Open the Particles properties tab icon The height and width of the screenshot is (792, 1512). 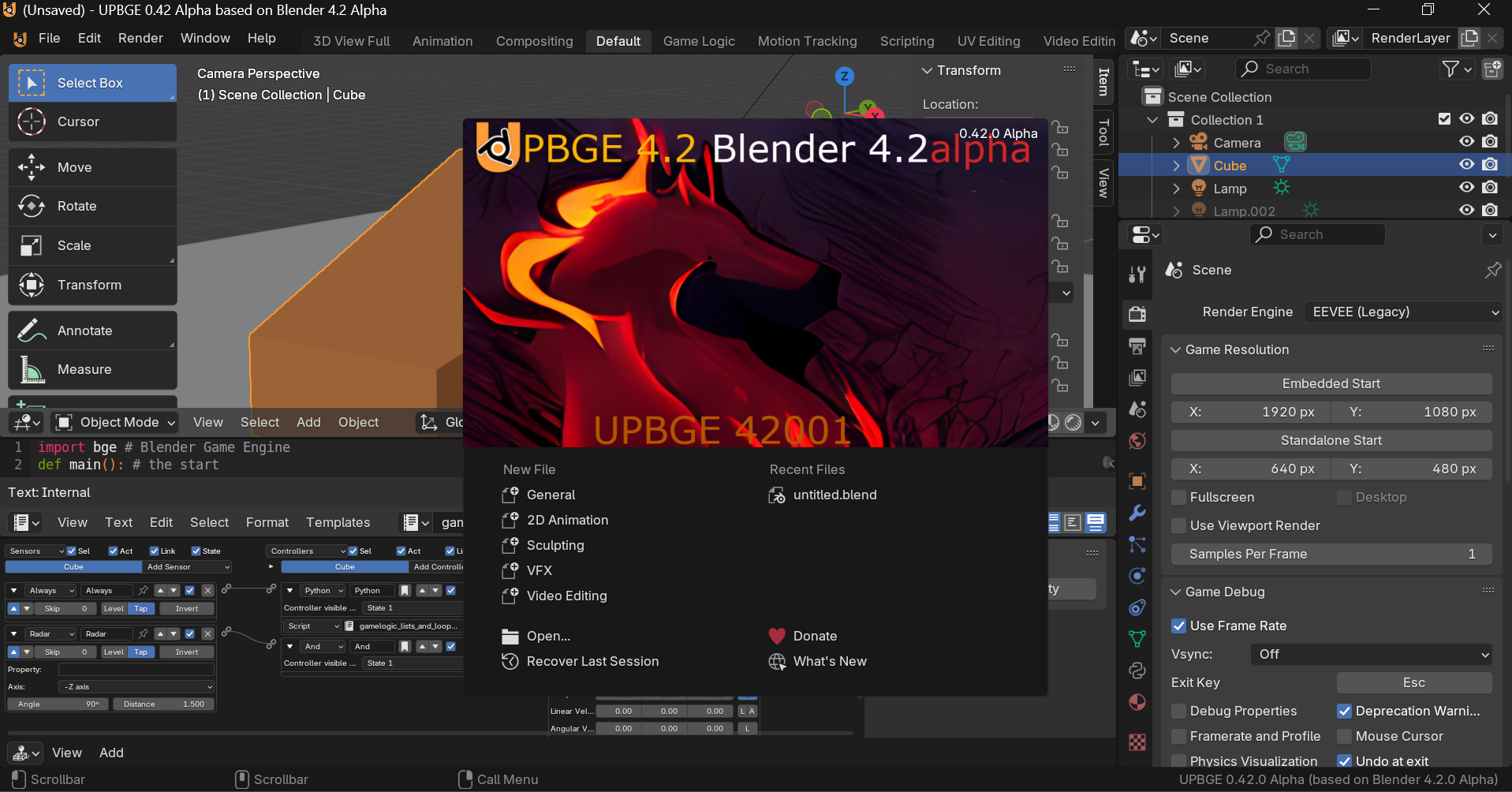[1137, 544]
